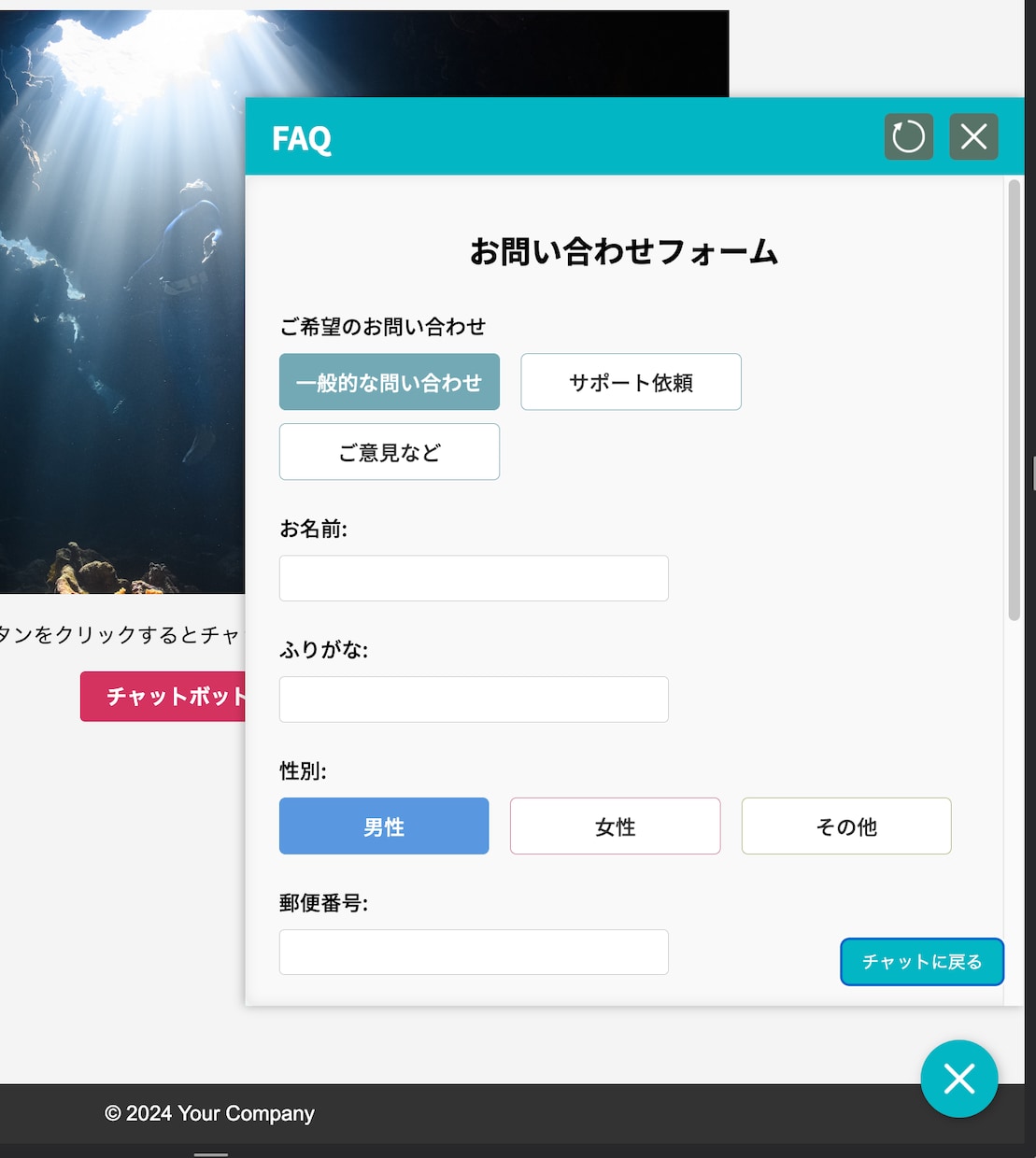This screenshot has height=1158, width=1036.
Task: Click the 郵便番号 input field
Action: (474, 952)
